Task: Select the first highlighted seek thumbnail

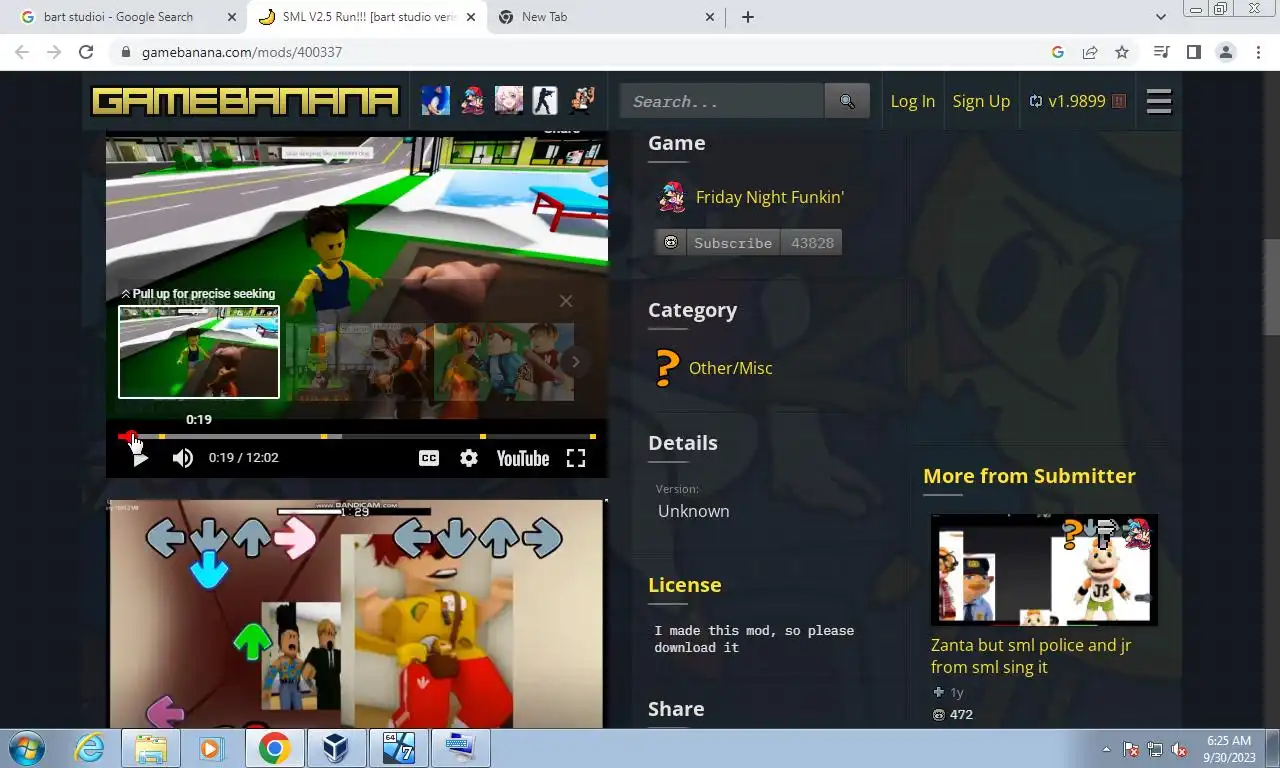Action: tap(199, 352)
